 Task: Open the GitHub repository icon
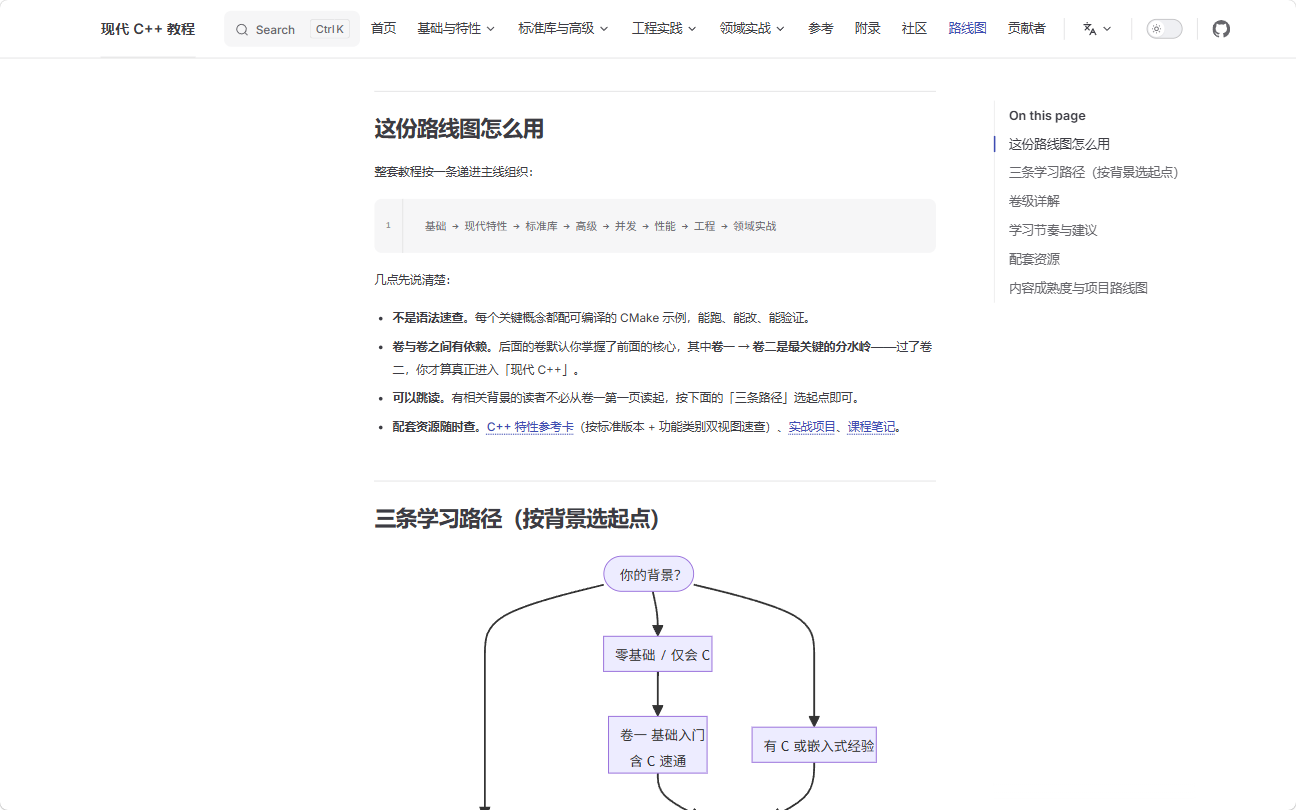(x=1221, y=29)
